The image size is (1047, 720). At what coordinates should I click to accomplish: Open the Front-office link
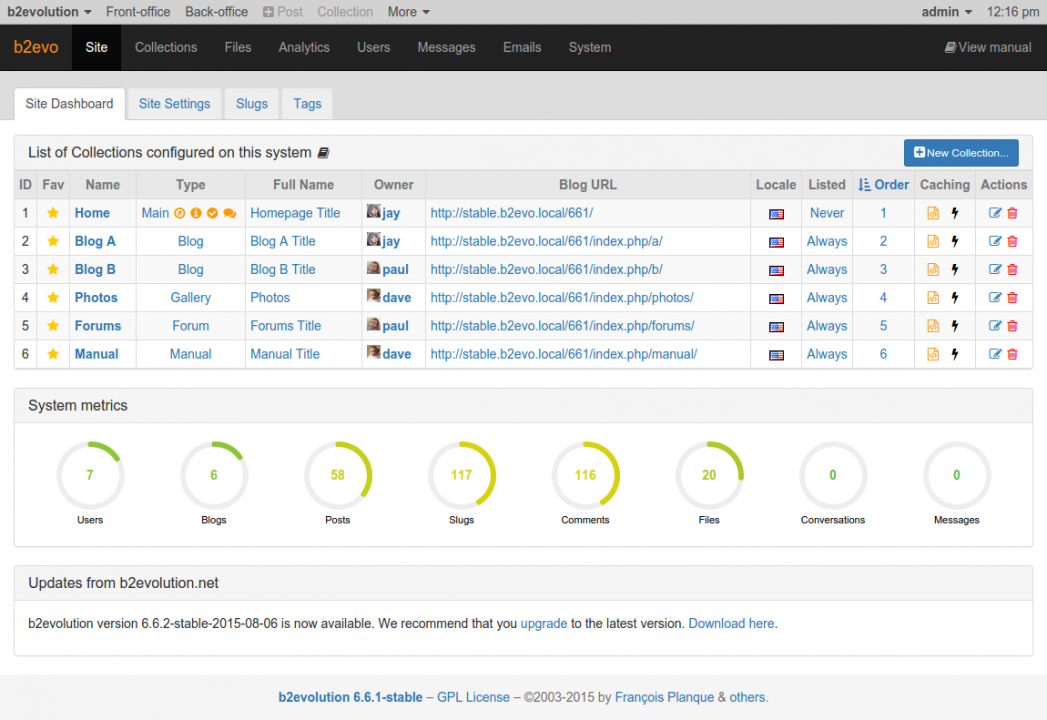[138, 12]
